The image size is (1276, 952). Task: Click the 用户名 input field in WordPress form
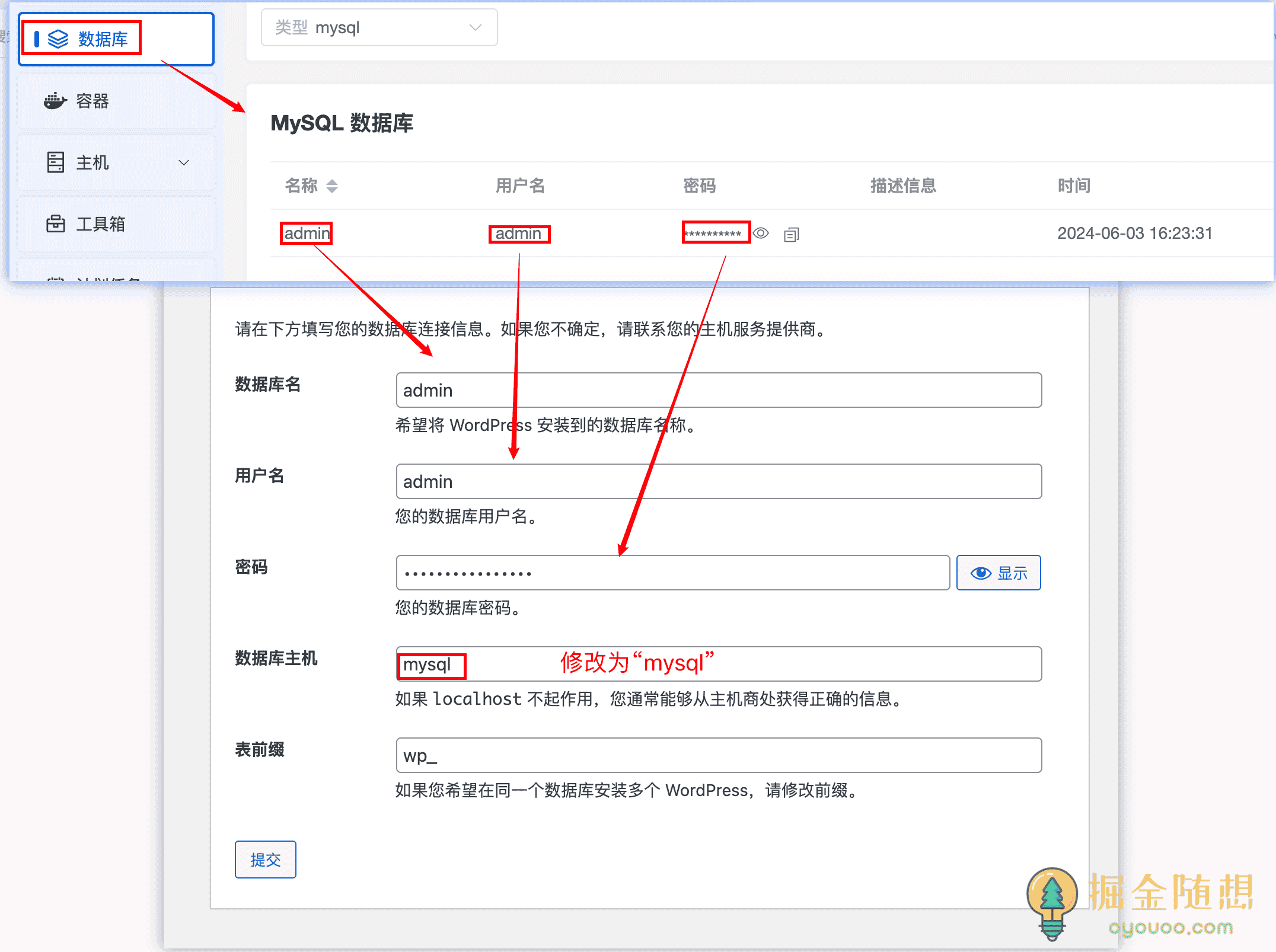[719, 481]
